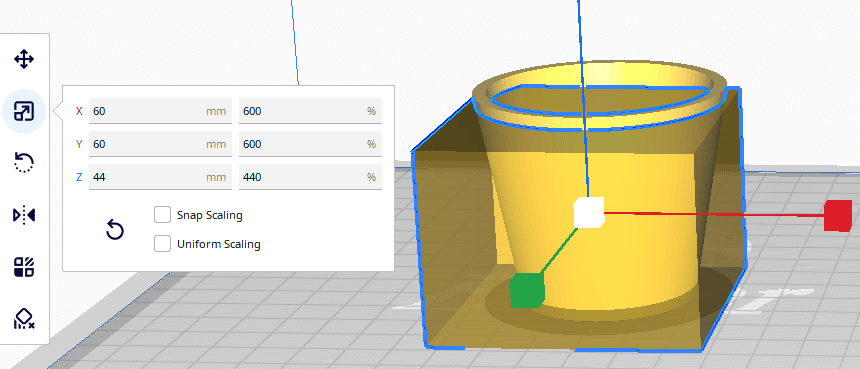860x369 pixels.
Task: Select the Rotate tool icon
Action: click(x=24, y=163)
